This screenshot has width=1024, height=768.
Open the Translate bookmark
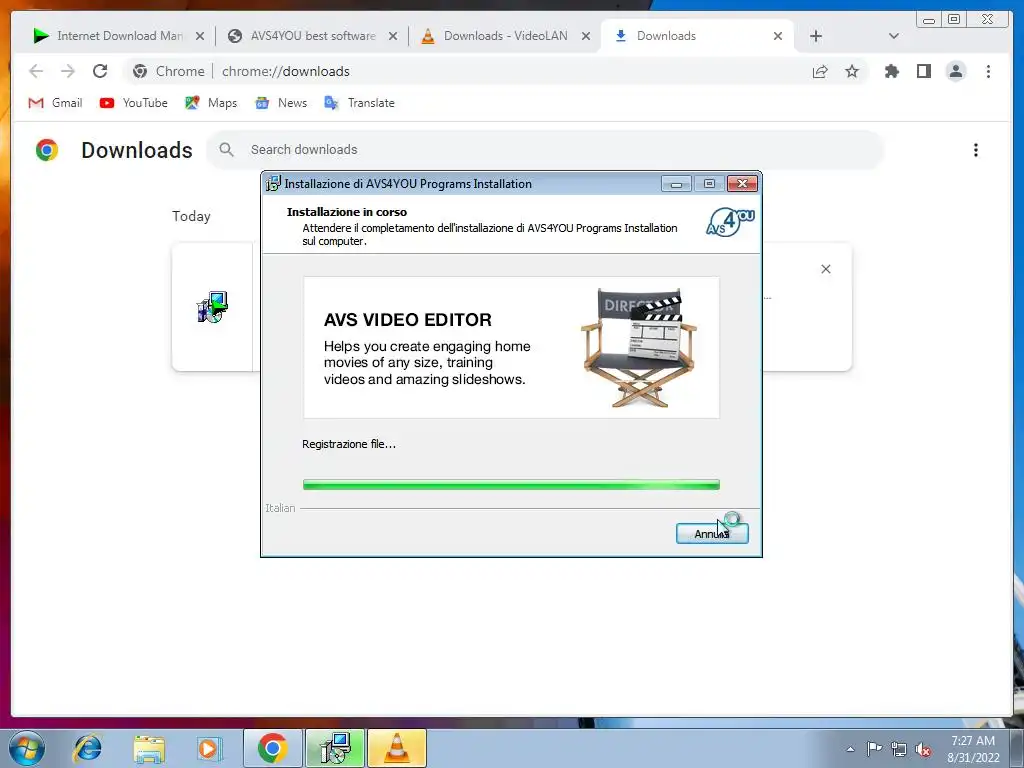[x=359, y=103]
